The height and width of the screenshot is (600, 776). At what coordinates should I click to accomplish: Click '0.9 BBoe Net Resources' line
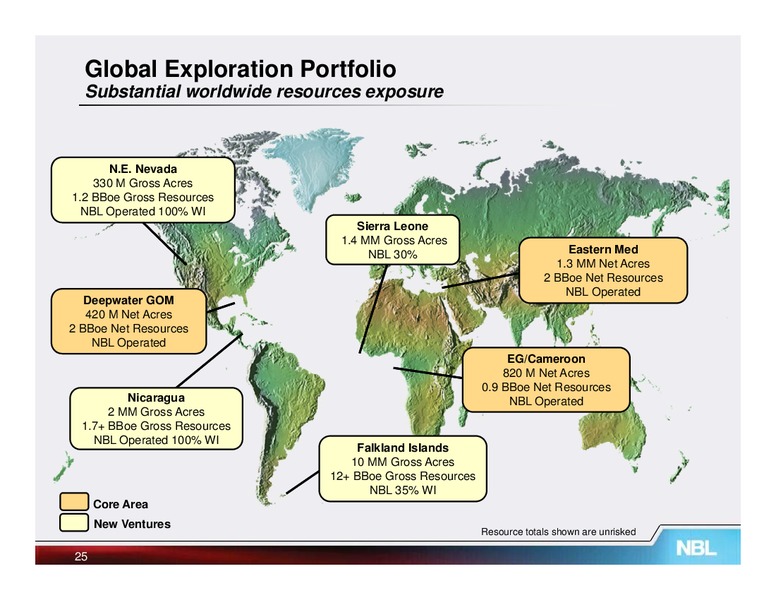[546, 387]
